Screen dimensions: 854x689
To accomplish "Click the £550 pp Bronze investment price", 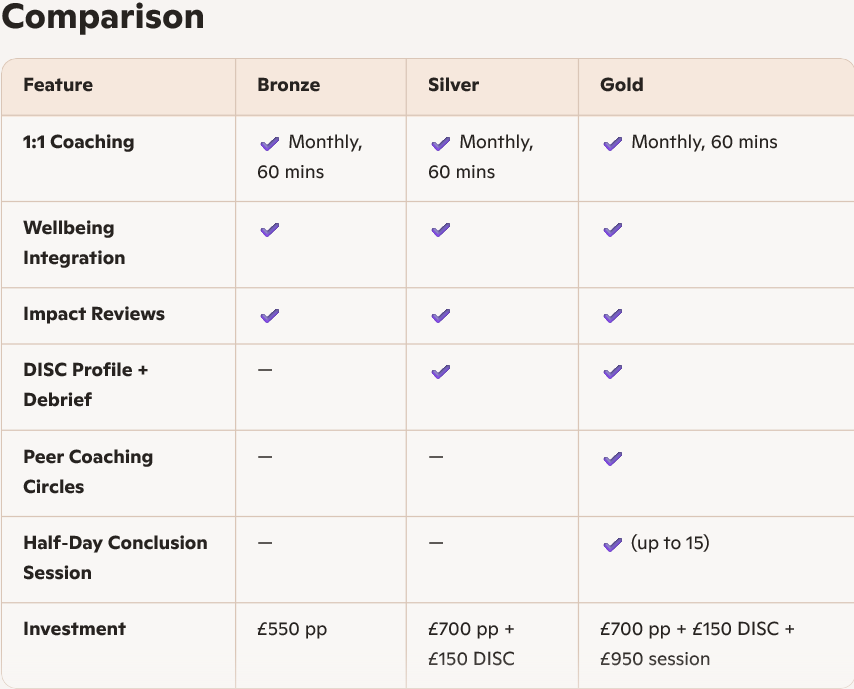I will coord(292,629).
